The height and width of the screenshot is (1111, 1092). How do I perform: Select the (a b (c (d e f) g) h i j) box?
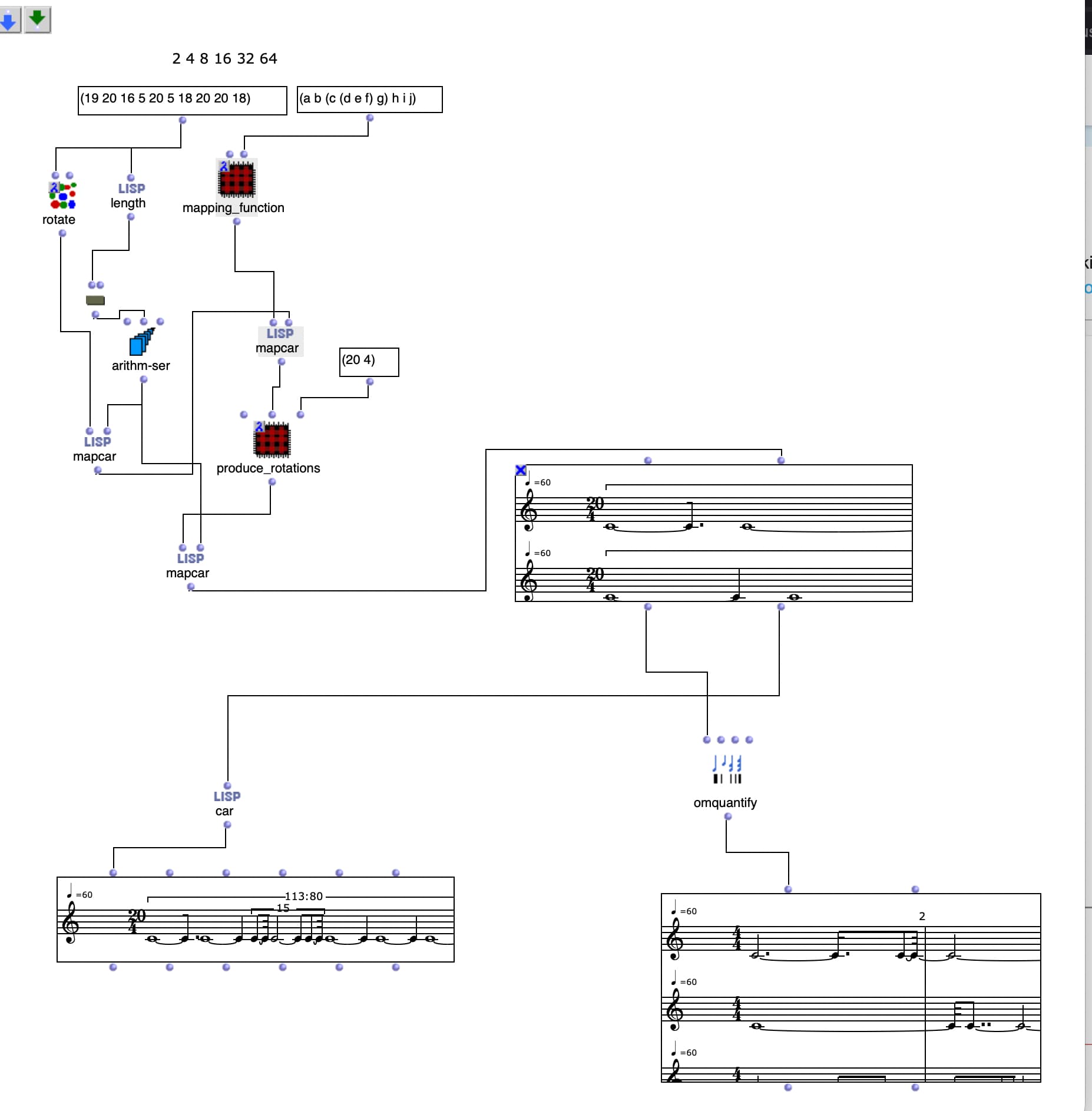point(369,99)
